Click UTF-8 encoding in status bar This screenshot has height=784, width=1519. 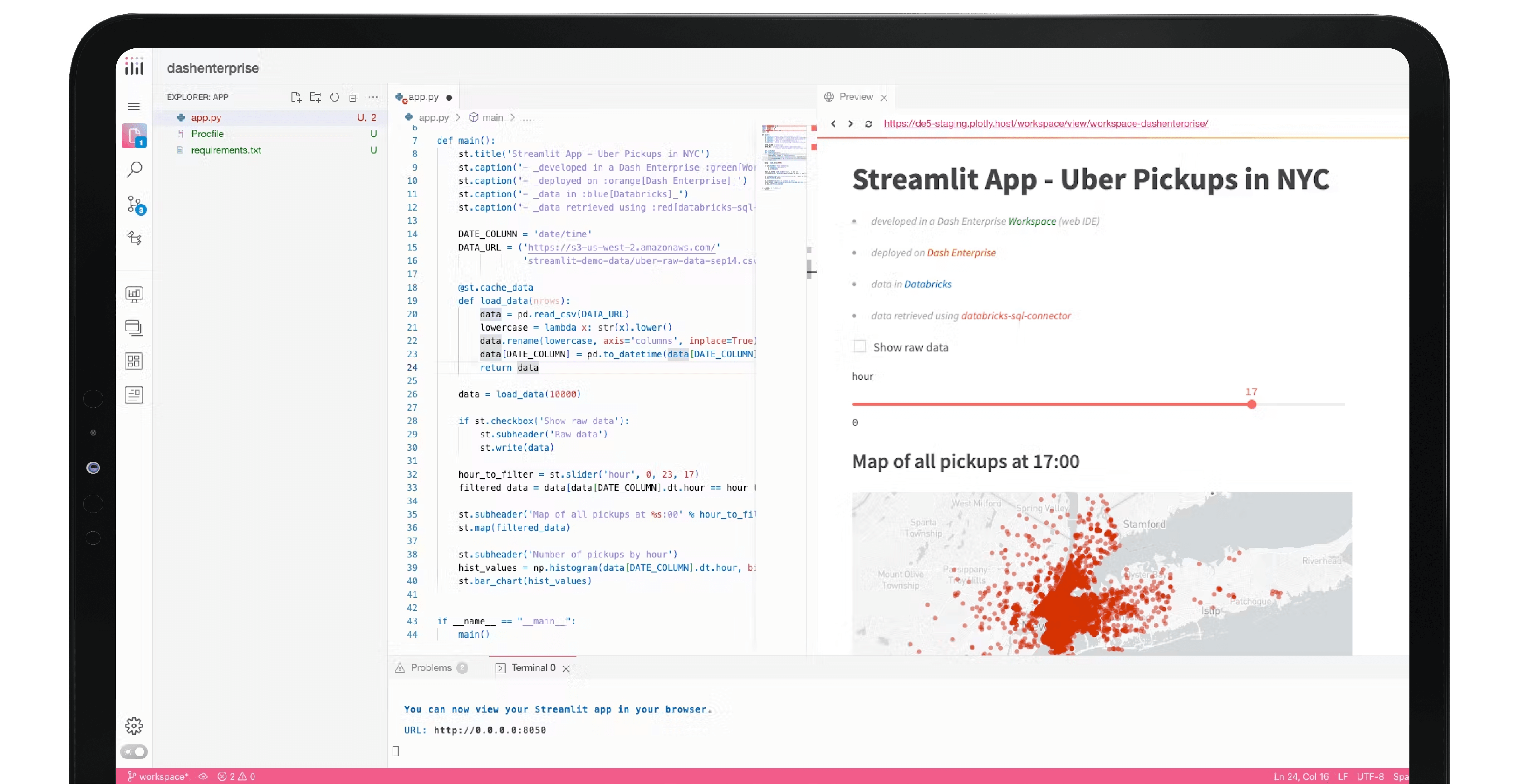point(1370,776)
